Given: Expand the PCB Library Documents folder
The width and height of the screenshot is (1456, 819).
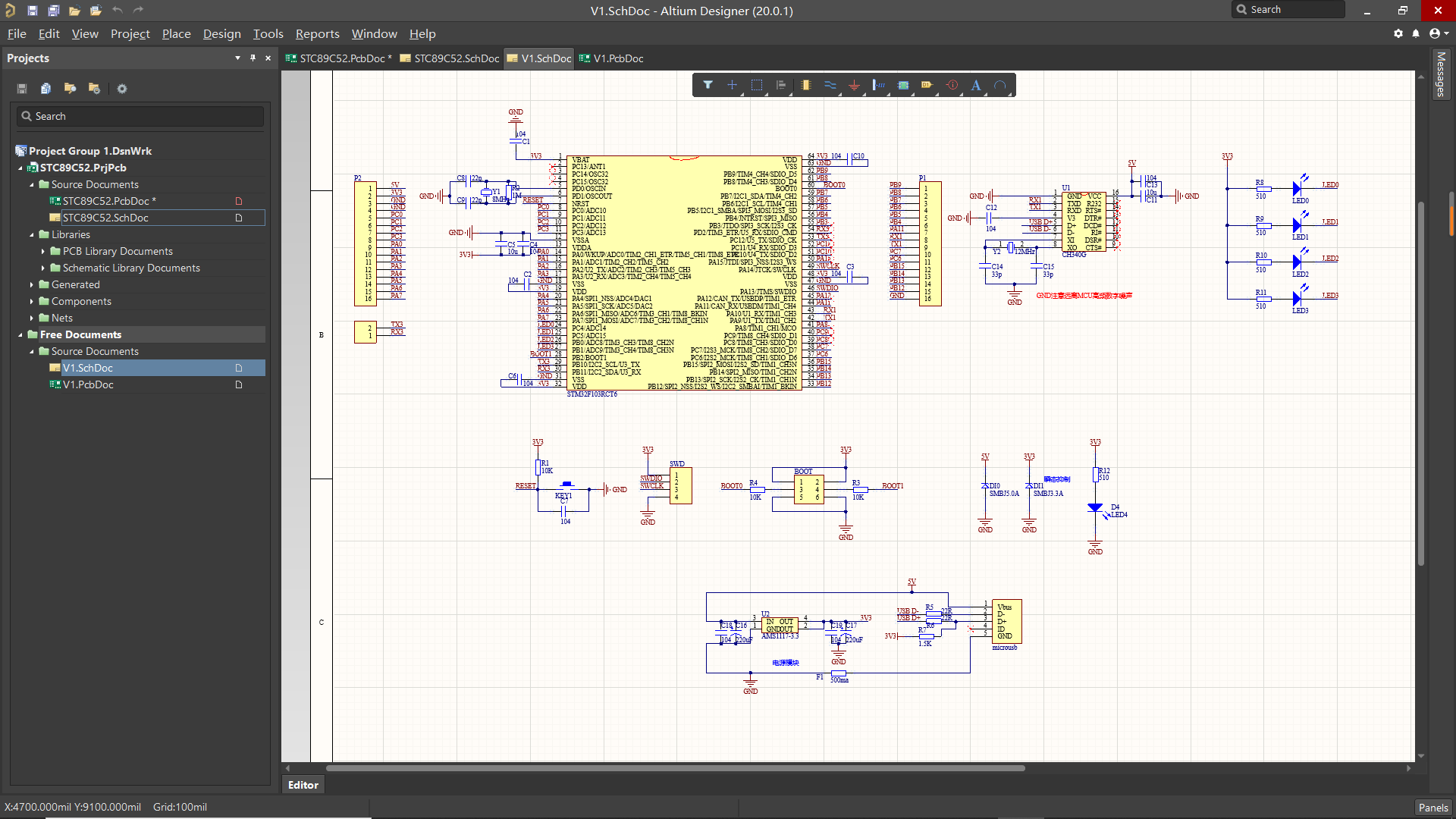Looking at the screenshot, I should point(43,251).
